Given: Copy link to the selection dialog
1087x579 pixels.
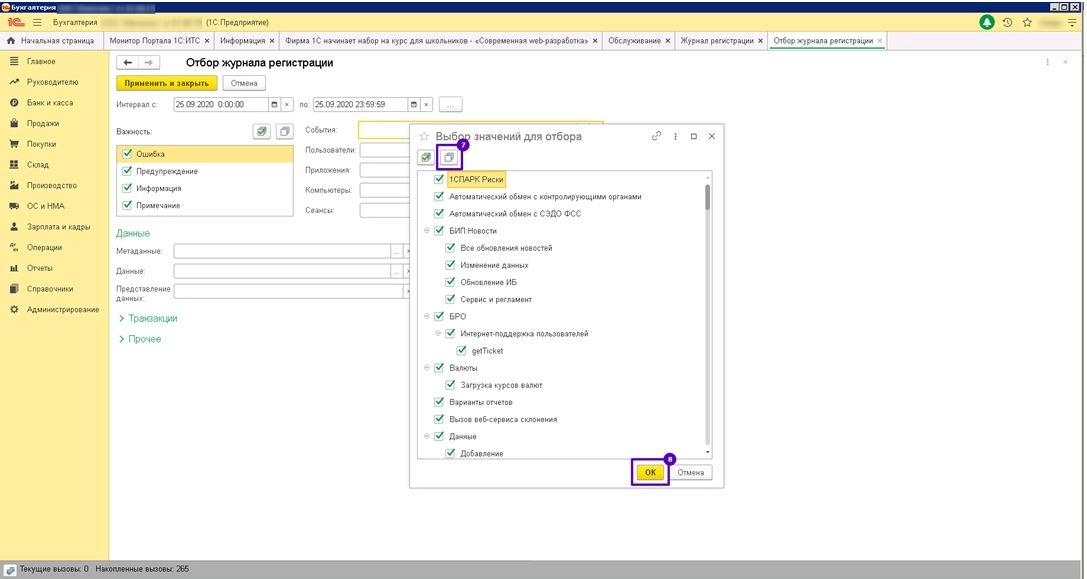Looking at the screenshot, I should click(656, 137).
